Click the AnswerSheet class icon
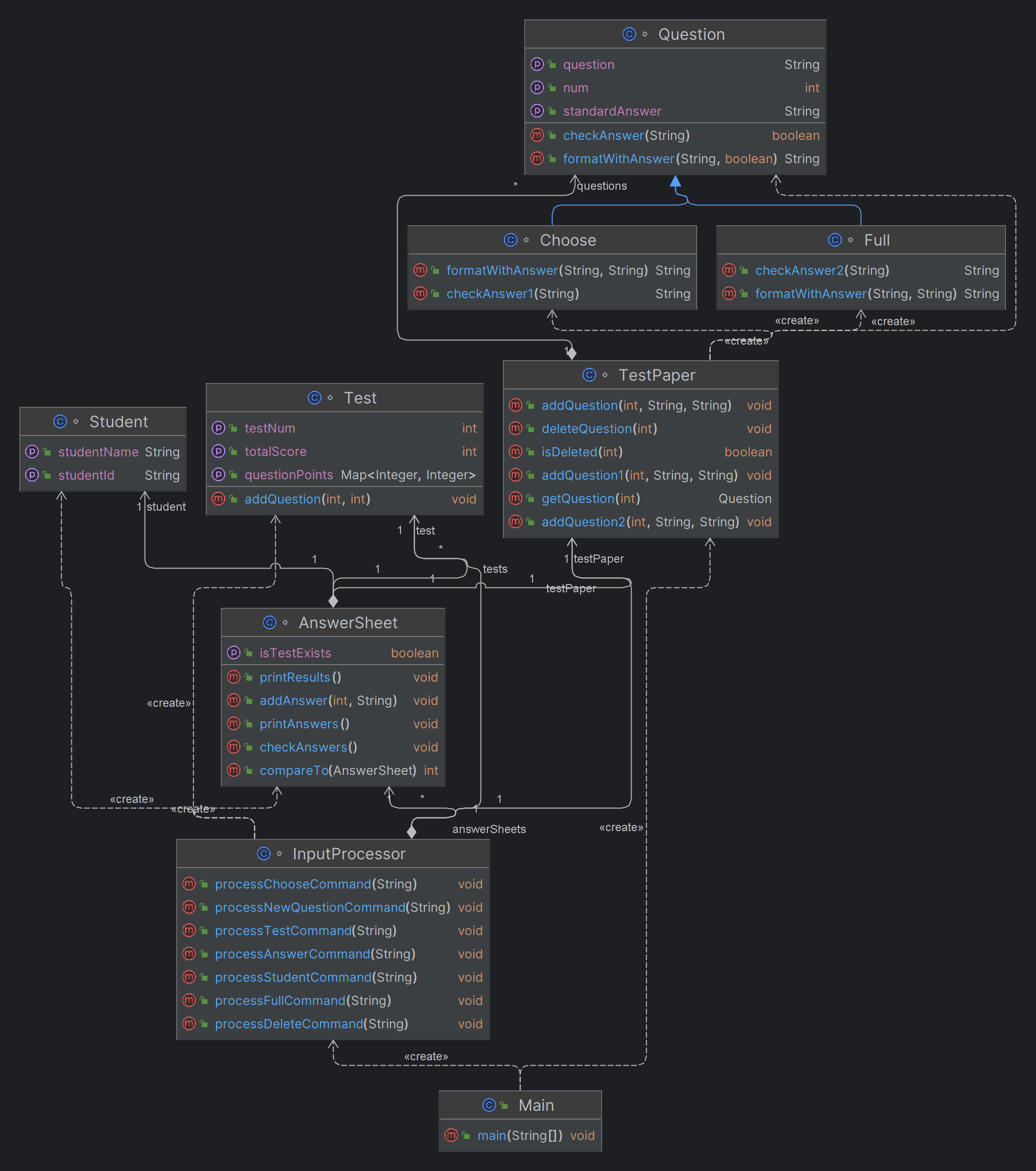This screenshot has width=1036, height=1171. [x=269, y=622]
